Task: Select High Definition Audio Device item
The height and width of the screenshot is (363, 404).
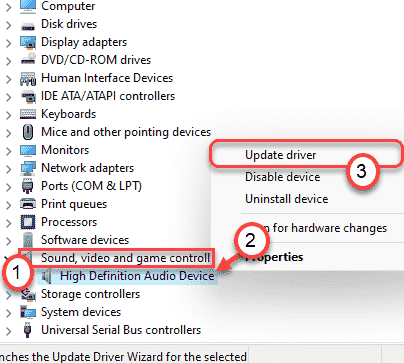Action: coord(137,276)
